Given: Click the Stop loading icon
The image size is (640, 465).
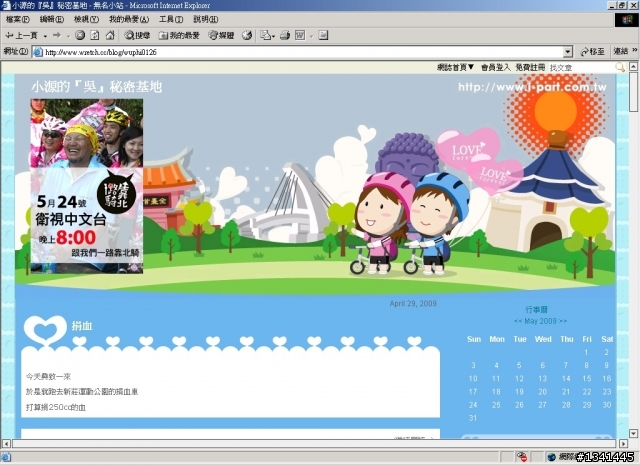Looking at the screenshot, I should 80,36.
